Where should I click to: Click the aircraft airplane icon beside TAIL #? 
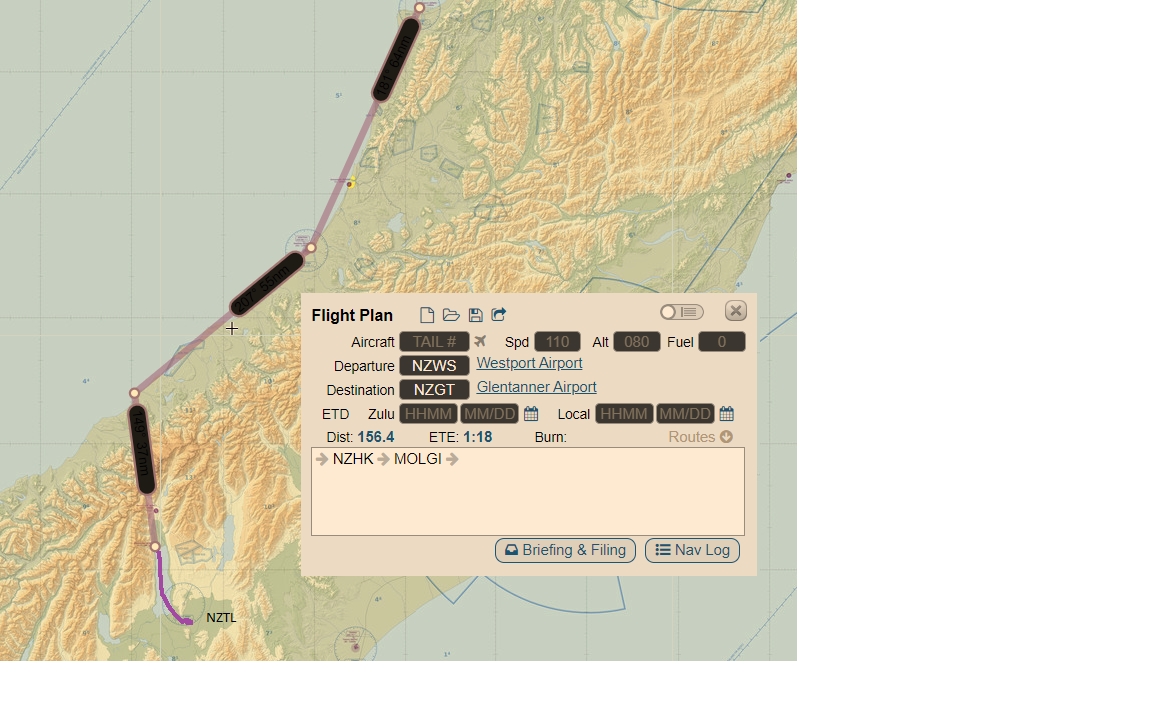coord(480,341)
